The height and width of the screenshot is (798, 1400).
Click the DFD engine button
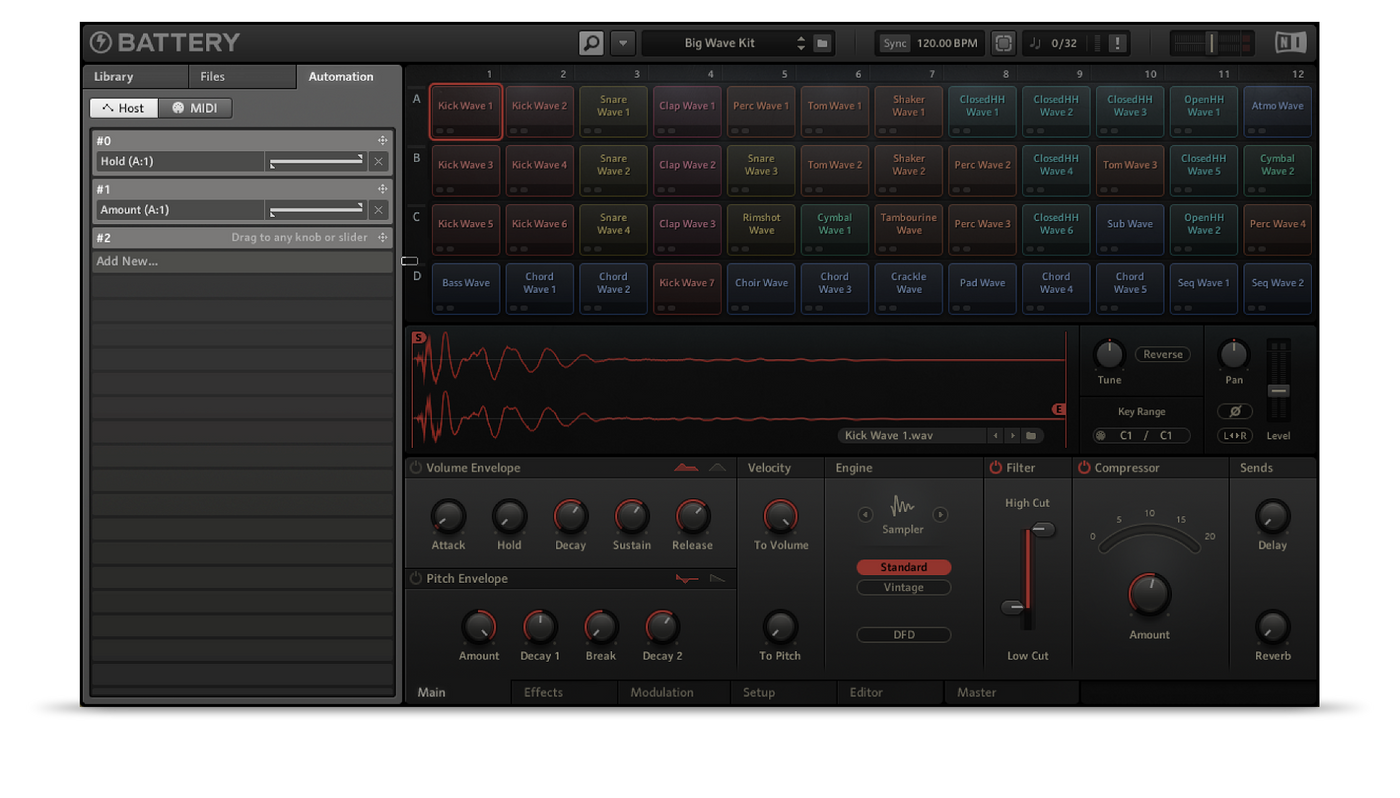click(x=903, y=635)
